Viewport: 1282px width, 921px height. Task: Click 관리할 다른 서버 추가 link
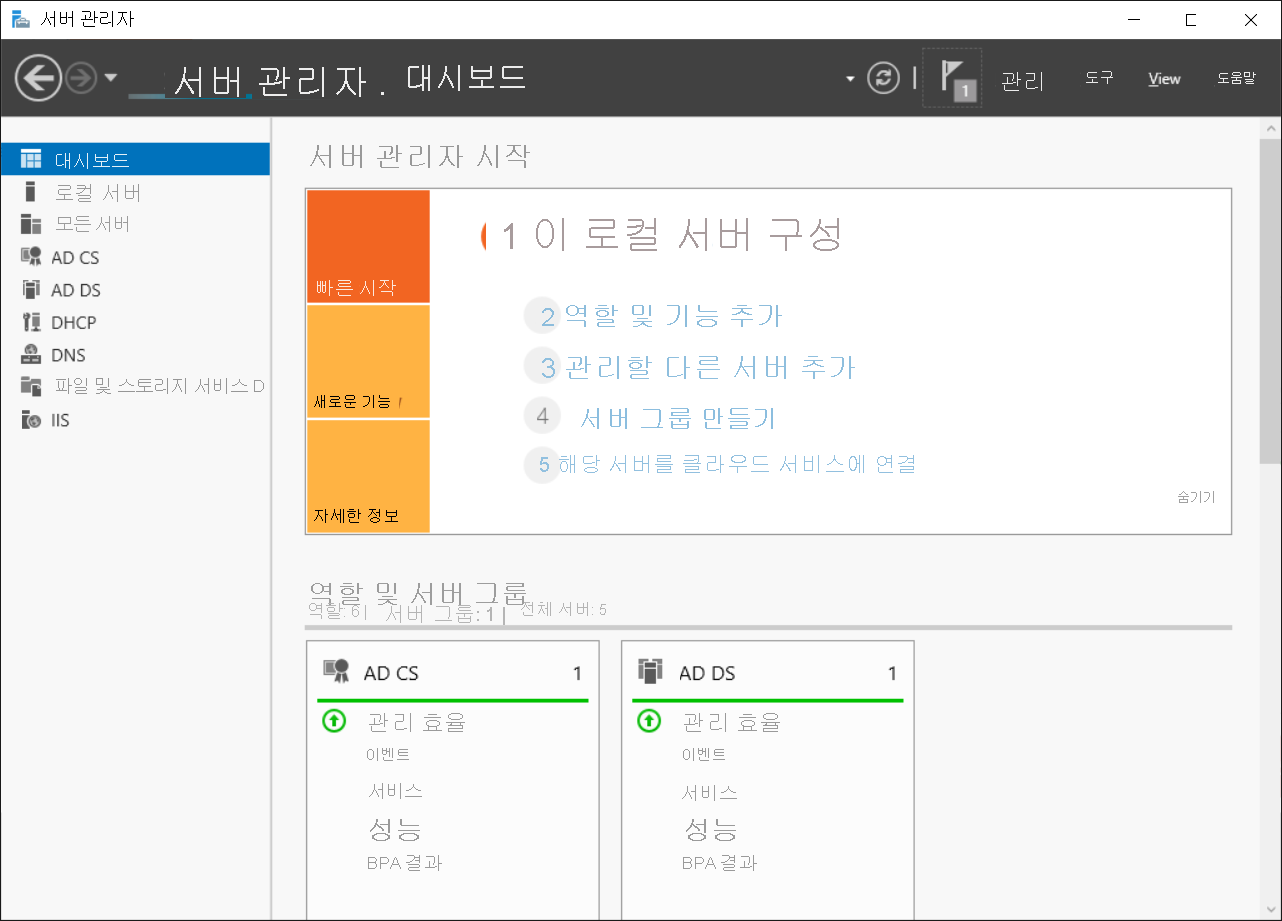coord(710,367)
